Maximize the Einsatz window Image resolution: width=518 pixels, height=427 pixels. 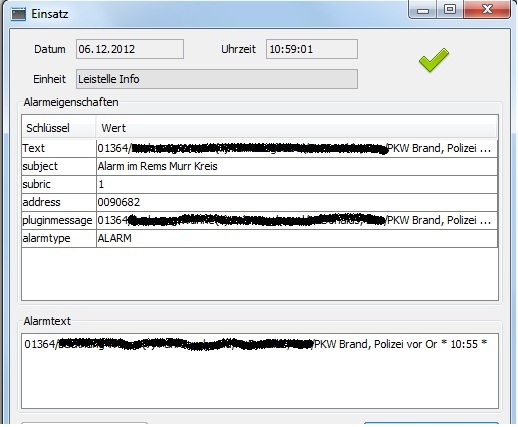(x=450, y=10)
